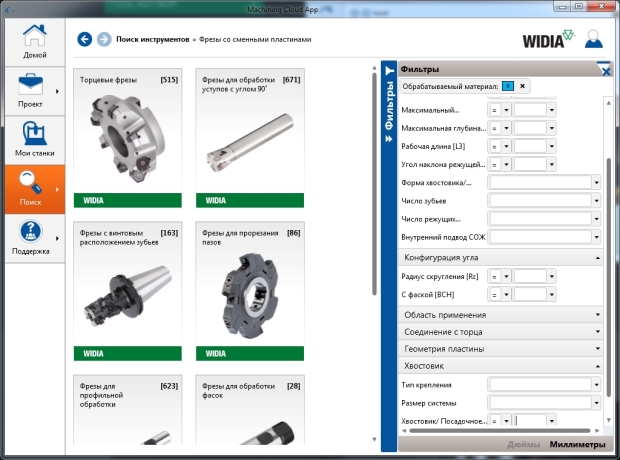Open value dropdown for Радиус скругления
The image size is (620, 460).
coord(552,276)
